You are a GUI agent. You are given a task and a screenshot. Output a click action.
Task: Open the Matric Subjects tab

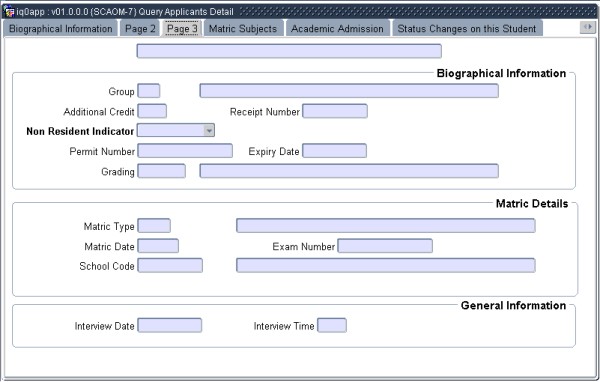click(243, 29)
